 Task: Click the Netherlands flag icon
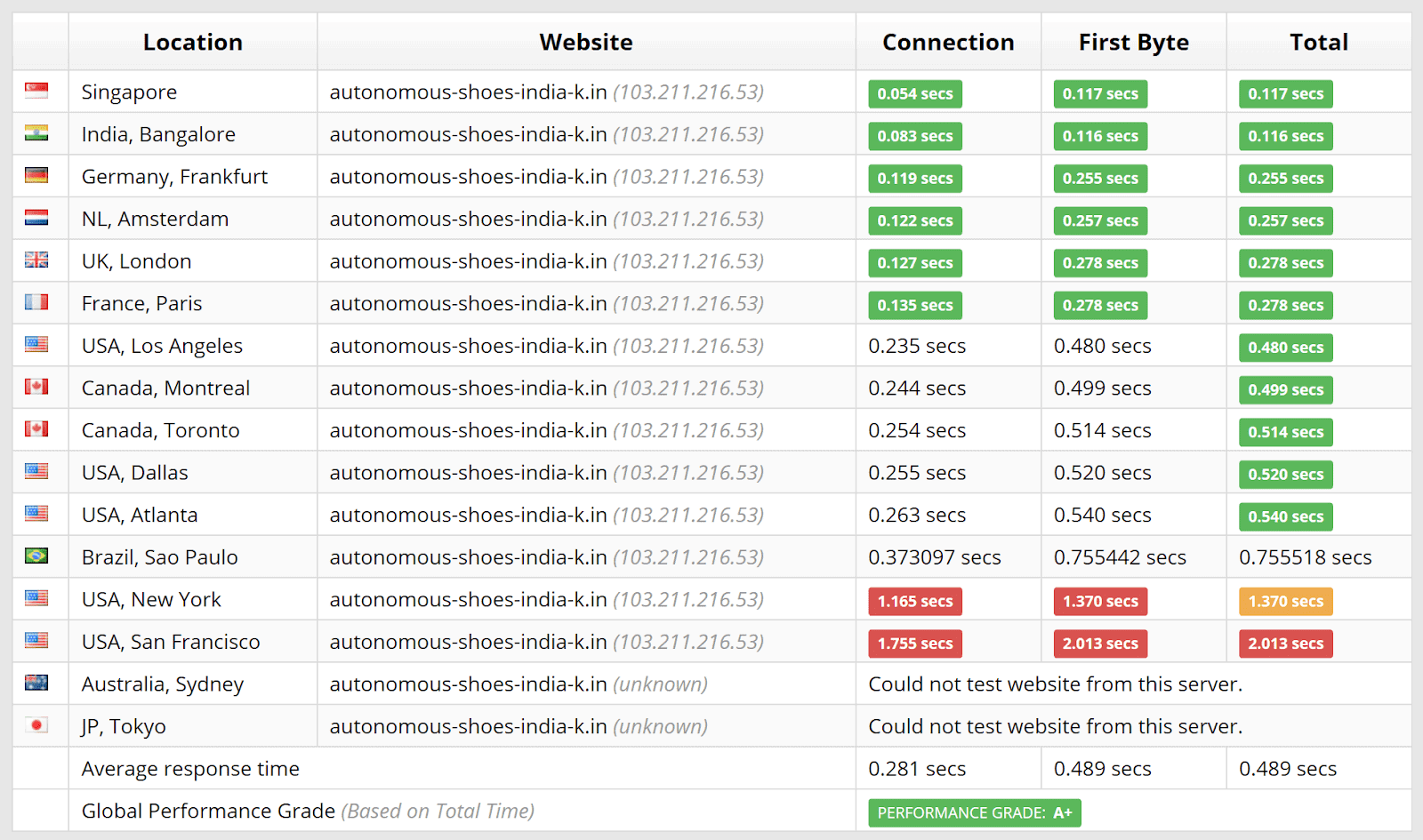(36, 218)
